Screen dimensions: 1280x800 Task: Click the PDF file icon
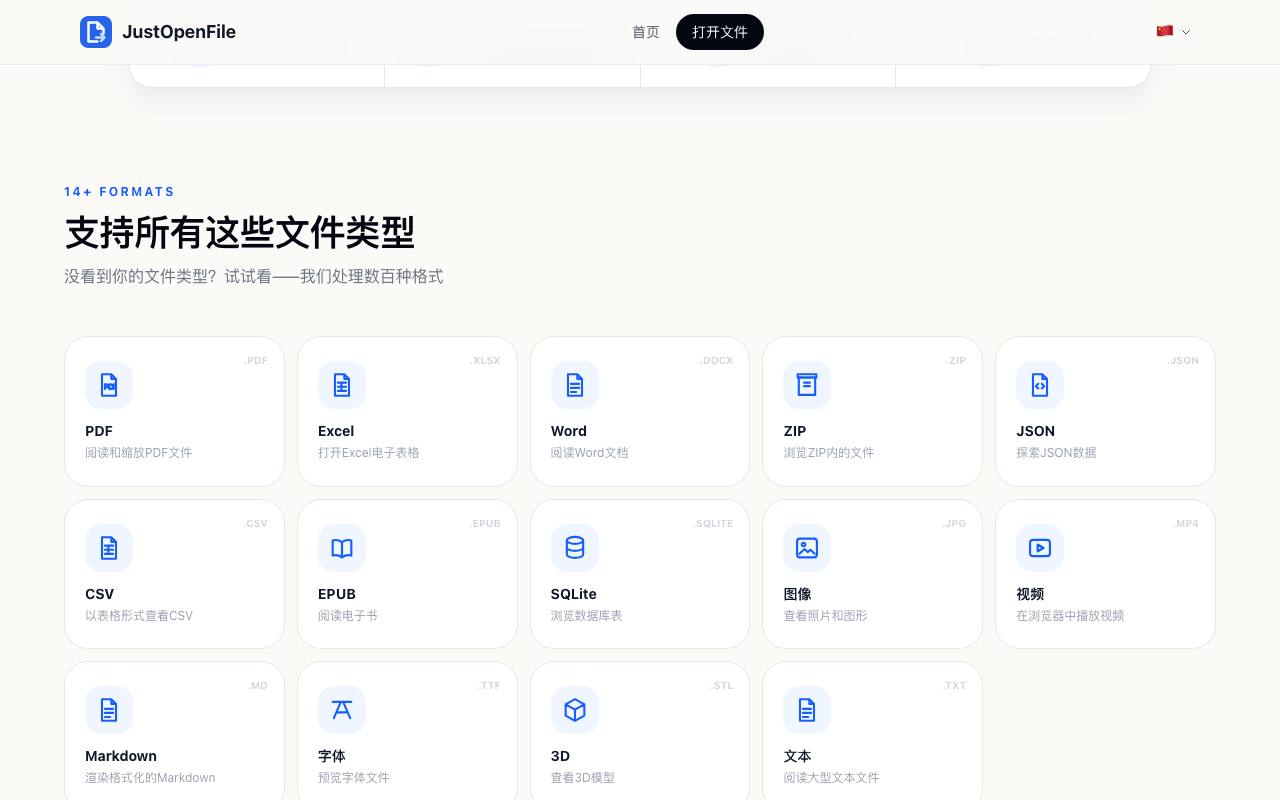coord(109,385)
